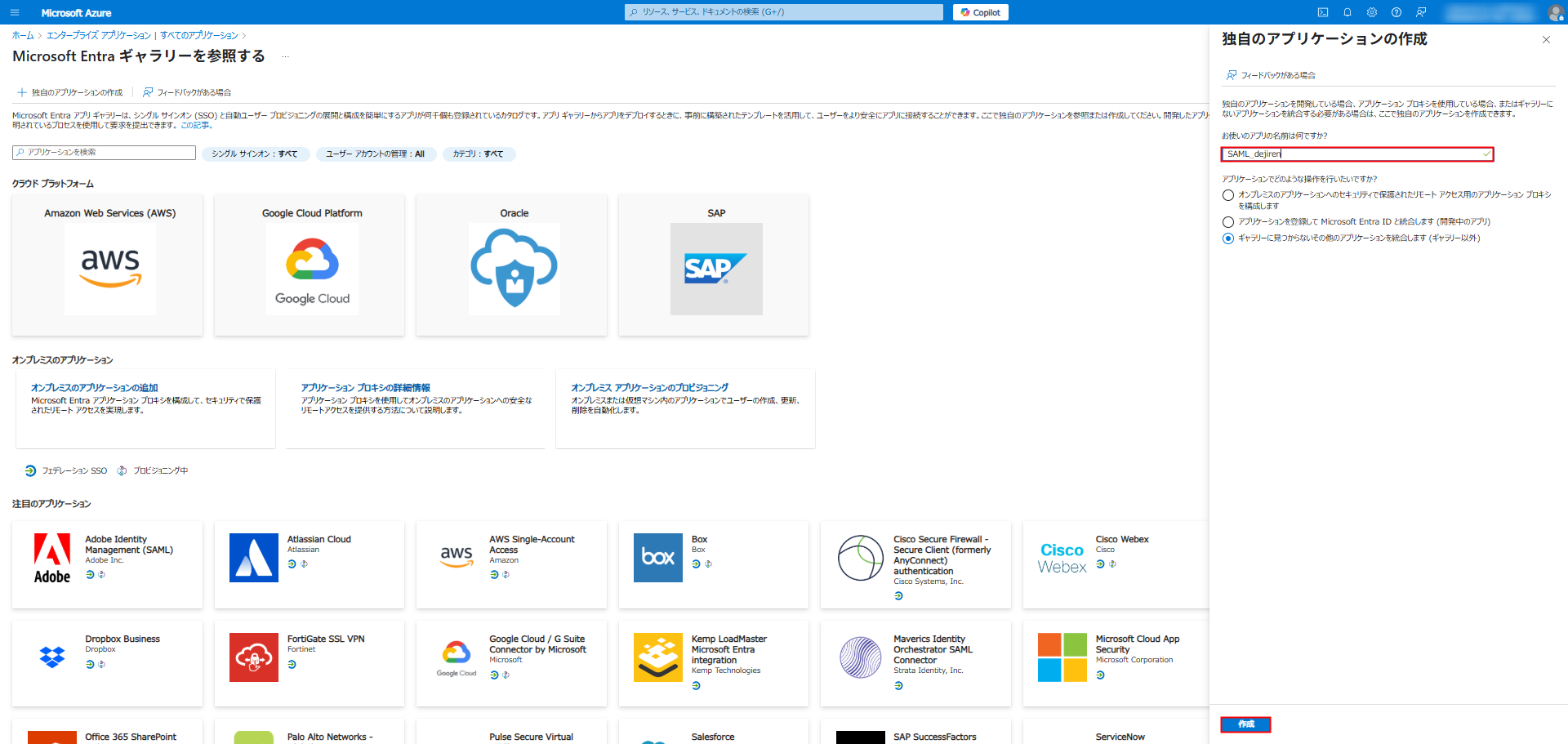Open the ServiceNow app card
Image resolution: width=1568 pixels, height=744 pixels.
1116,732
